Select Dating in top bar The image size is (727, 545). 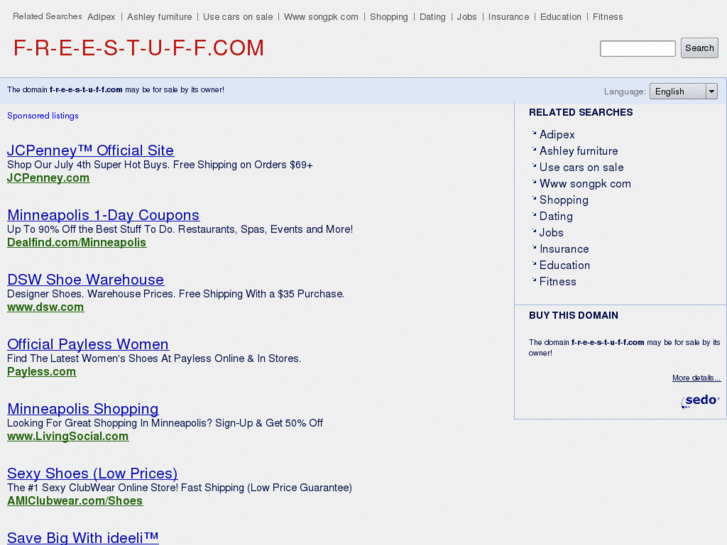(x=432, y=17)
